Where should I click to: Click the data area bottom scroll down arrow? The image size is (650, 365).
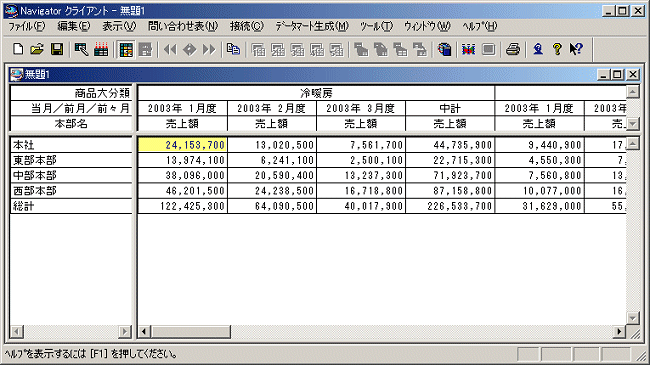pyautogui.click(x=633, y=318)
